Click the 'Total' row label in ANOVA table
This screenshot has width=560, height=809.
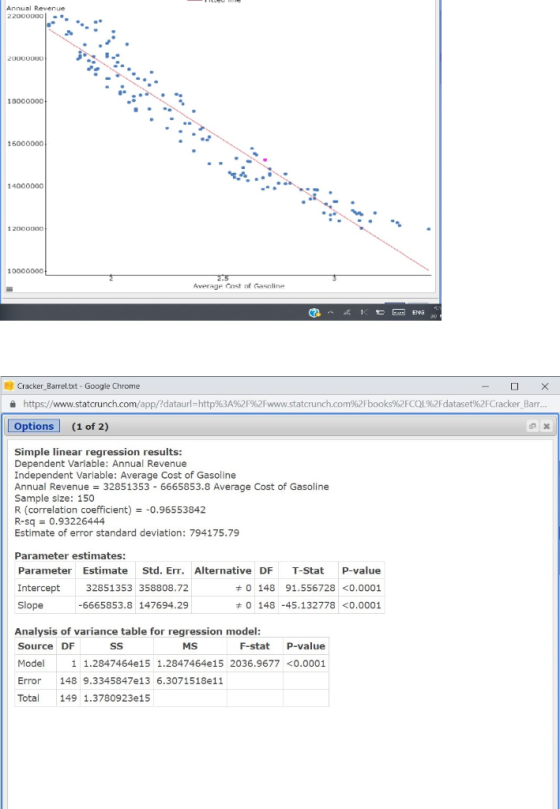coord(28,698)
